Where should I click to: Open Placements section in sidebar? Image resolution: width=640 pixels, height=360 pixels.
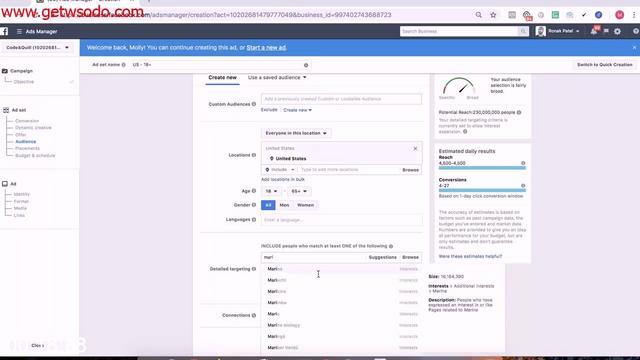[27, 149]
